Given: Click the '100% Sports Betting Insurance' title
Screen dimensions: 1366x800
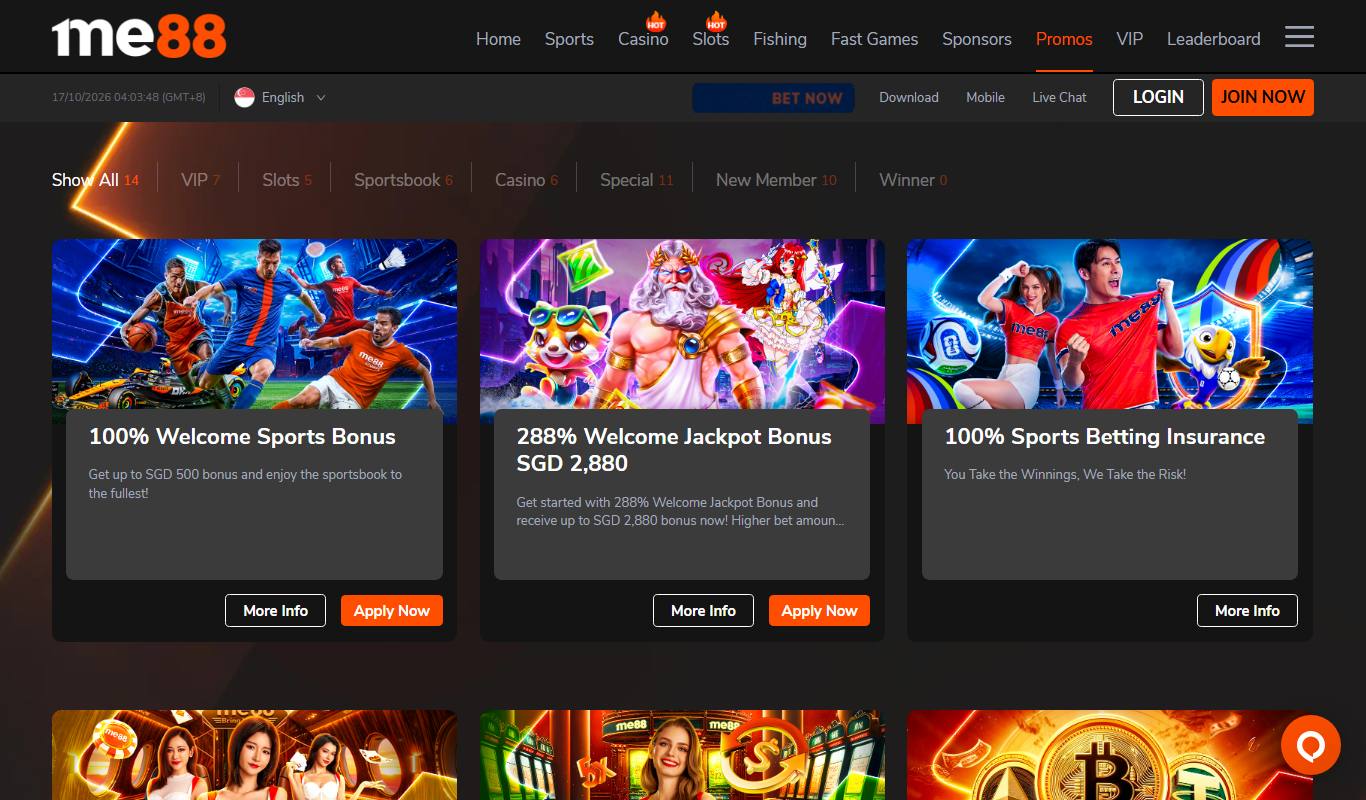Looking at the screenshot, I should [1105, 437].
